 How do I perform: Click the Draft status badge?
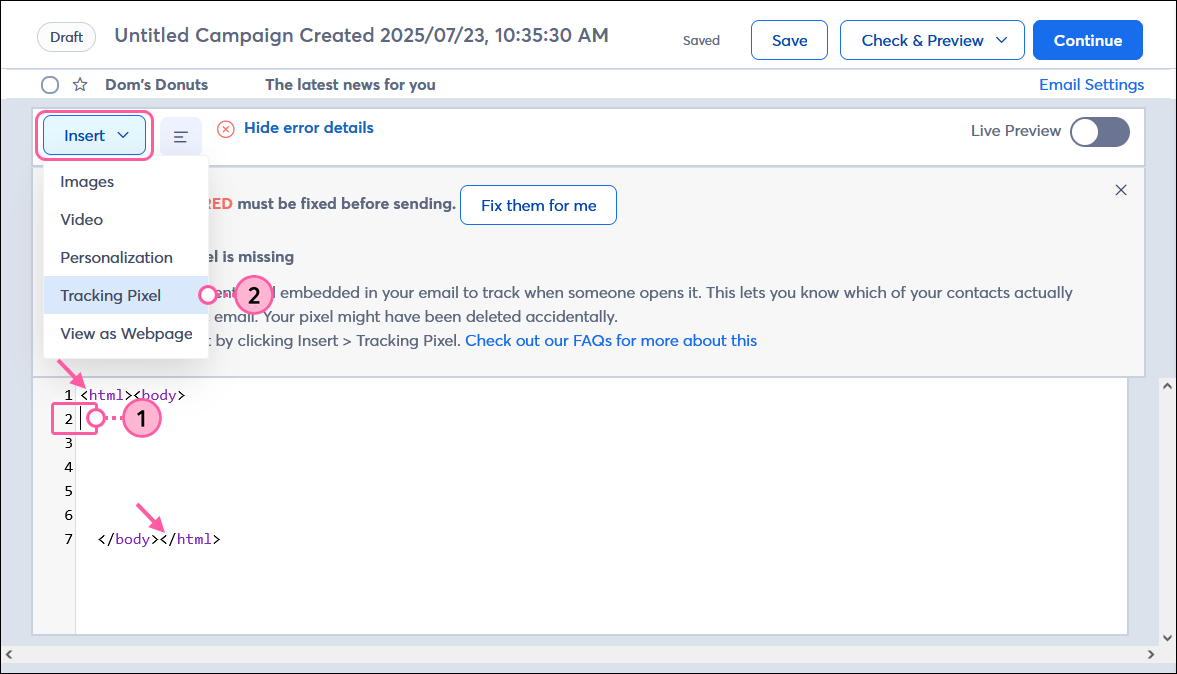click(x=65, y=36)
